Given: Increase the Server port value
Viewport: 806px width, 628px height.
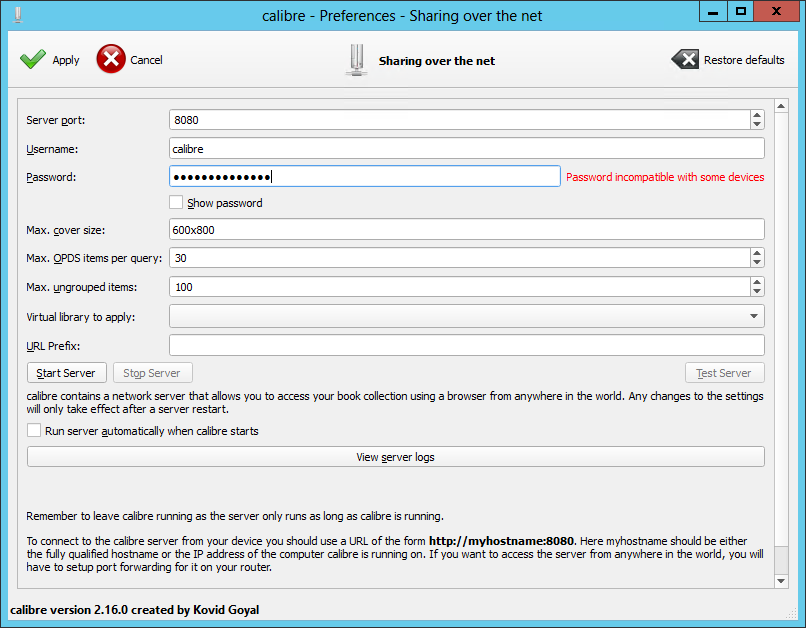Looking at the screenshot, I should click(757, 115).
